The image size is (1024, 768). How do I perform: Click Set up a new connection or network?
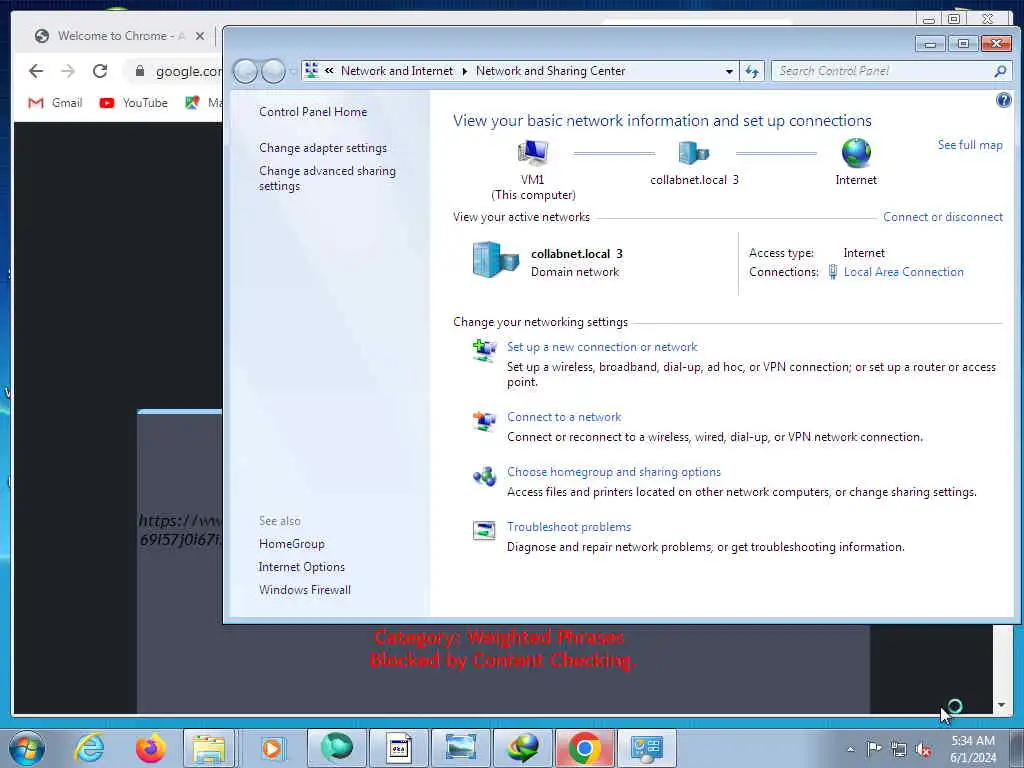click(601, 347)
